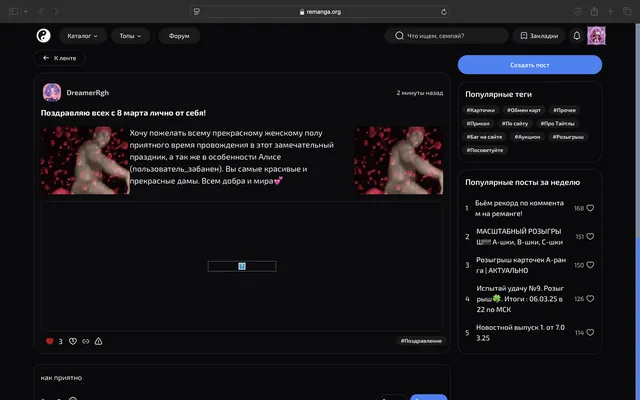The width and height of the screenshot is (640, 400).
Task: Like the "МАСШТАБНЫЙ РОЗЫГРЫШ" popular post
Action: [590, 237]
